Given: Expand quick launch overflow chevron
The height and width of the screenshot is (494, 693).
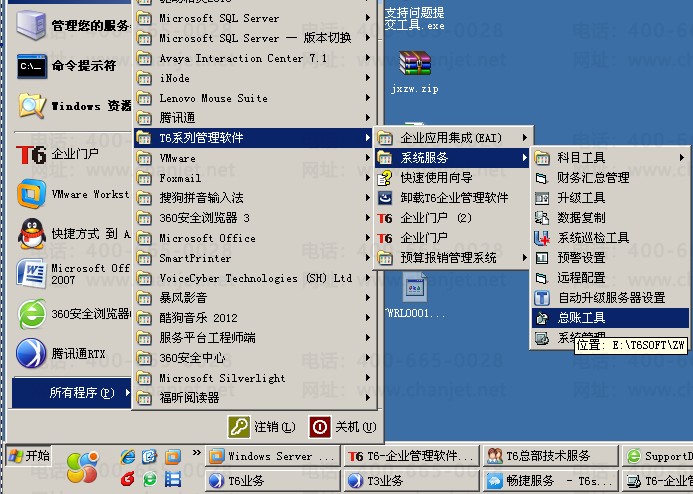Looking at the screenshot, I should [x=197, y=452].
